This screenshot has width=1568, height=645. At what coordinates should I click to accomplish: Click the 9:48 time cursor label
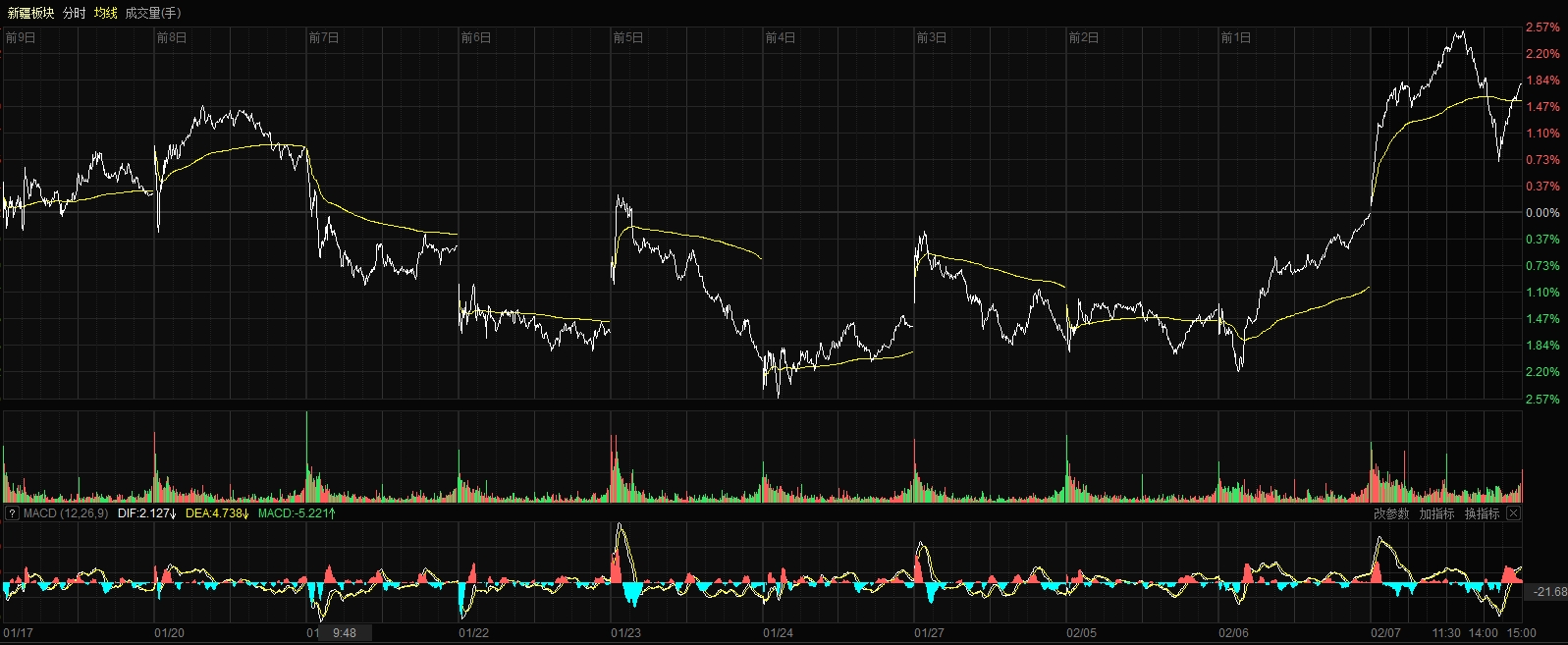345,633
